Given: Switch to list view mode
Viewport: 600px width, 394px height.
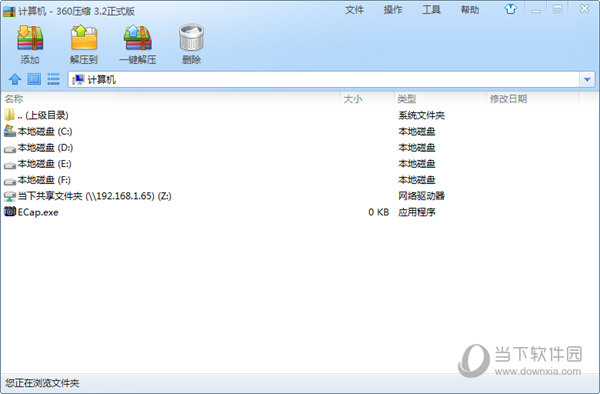Looking at the screenshot, I should pyautogui.click(x=53, y=79).
